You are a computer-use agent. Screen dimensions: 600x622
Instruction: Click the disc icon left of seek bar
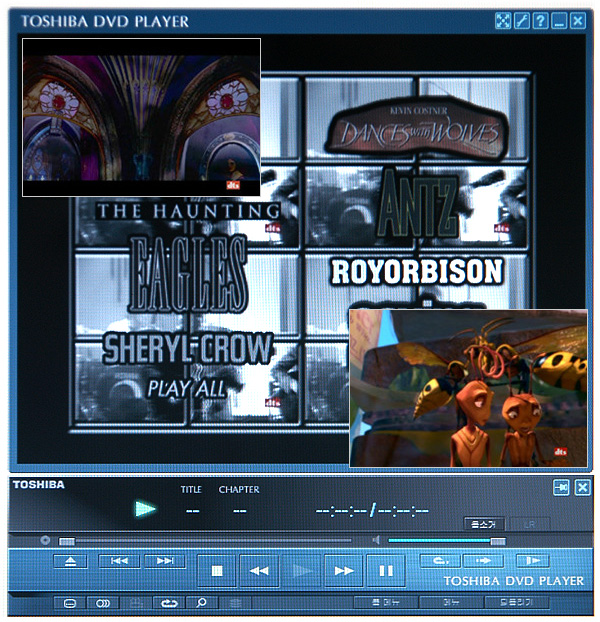[x=45, y=540]
